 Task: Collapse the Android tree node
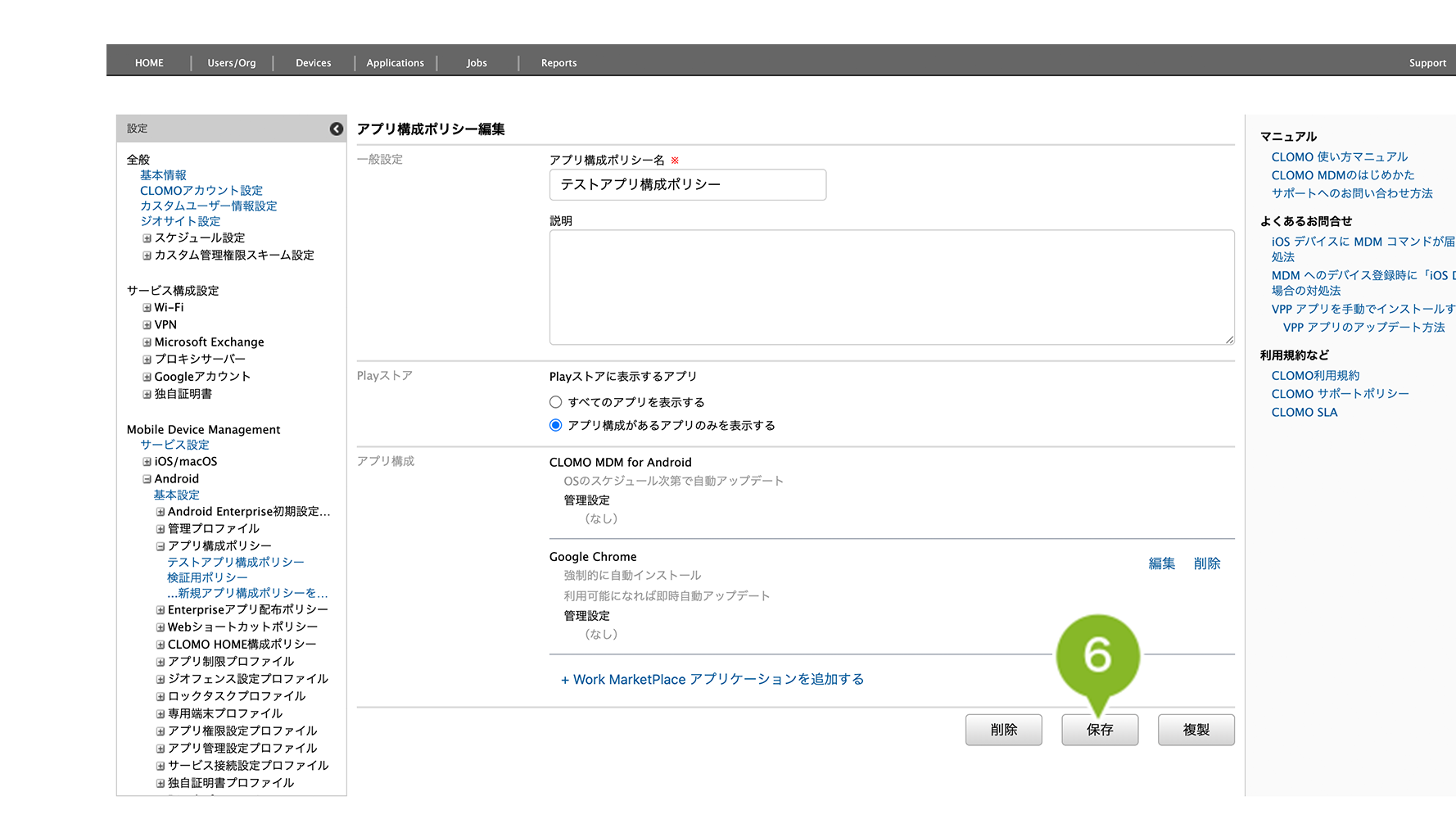pyautogui.click(x=147, y=479)
